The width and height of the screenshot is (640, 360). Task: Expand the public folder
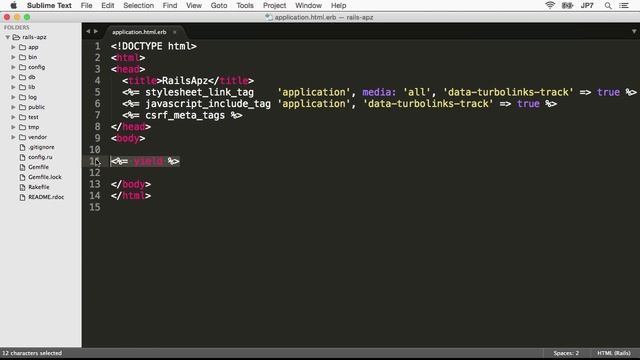13,107
